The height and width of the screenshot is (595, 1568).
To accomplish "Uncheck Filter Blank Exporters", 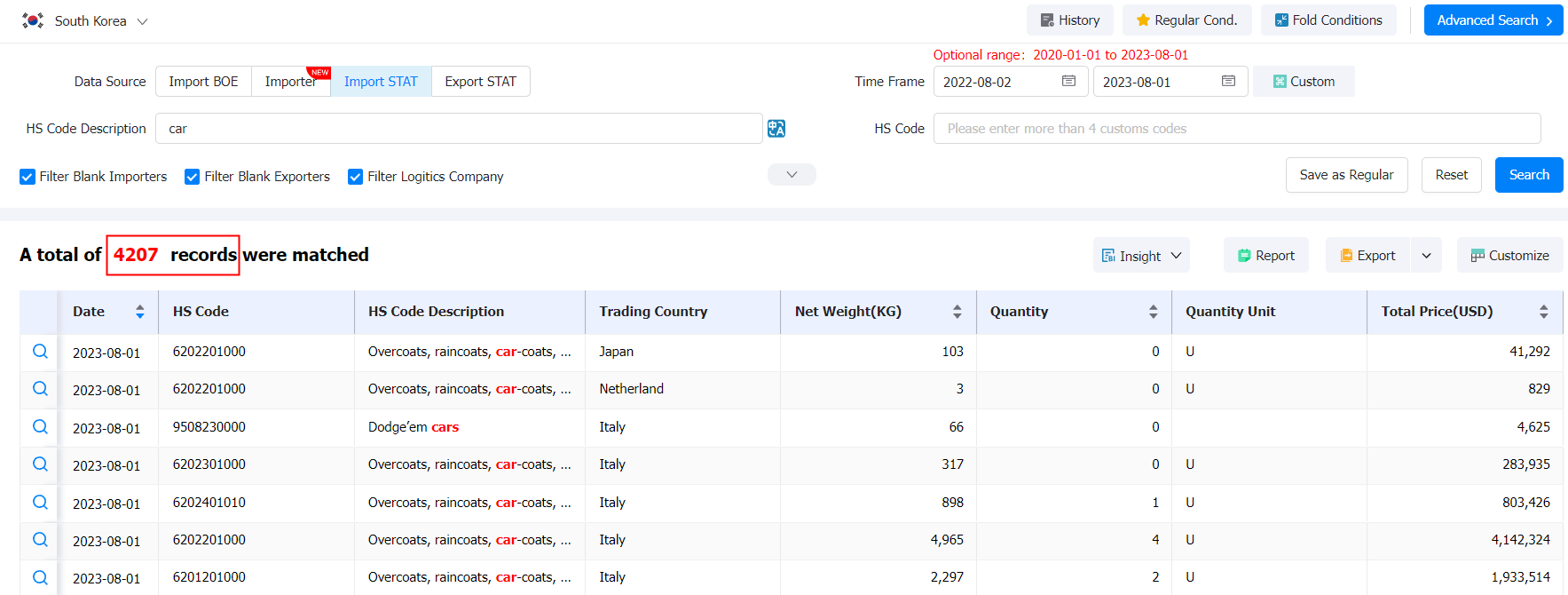I will pyautogui.click(x=192, y=177).
